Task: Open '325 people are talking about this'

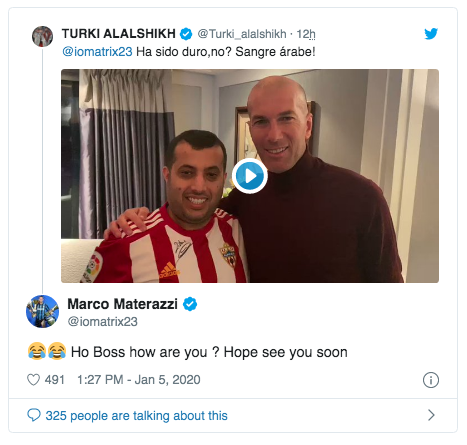Action: (136, 416)
